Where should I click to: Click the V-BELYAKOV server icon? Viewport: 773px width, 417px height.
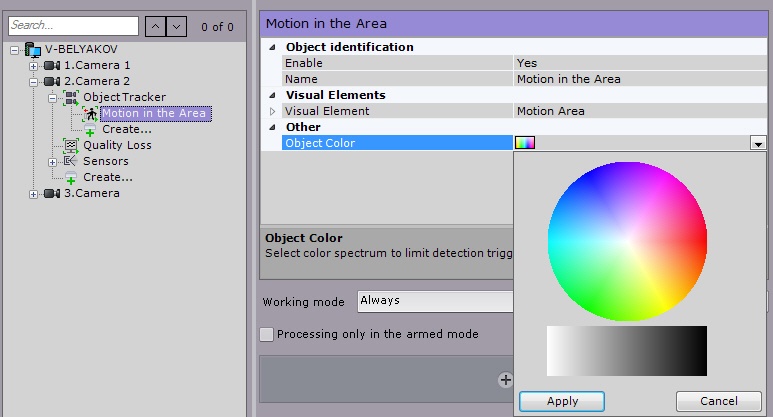point(33,49)
